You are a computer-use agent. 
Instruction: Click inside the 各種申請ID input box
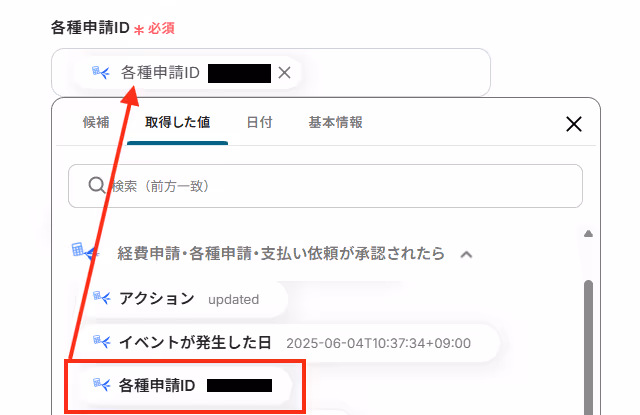(392, 73)
